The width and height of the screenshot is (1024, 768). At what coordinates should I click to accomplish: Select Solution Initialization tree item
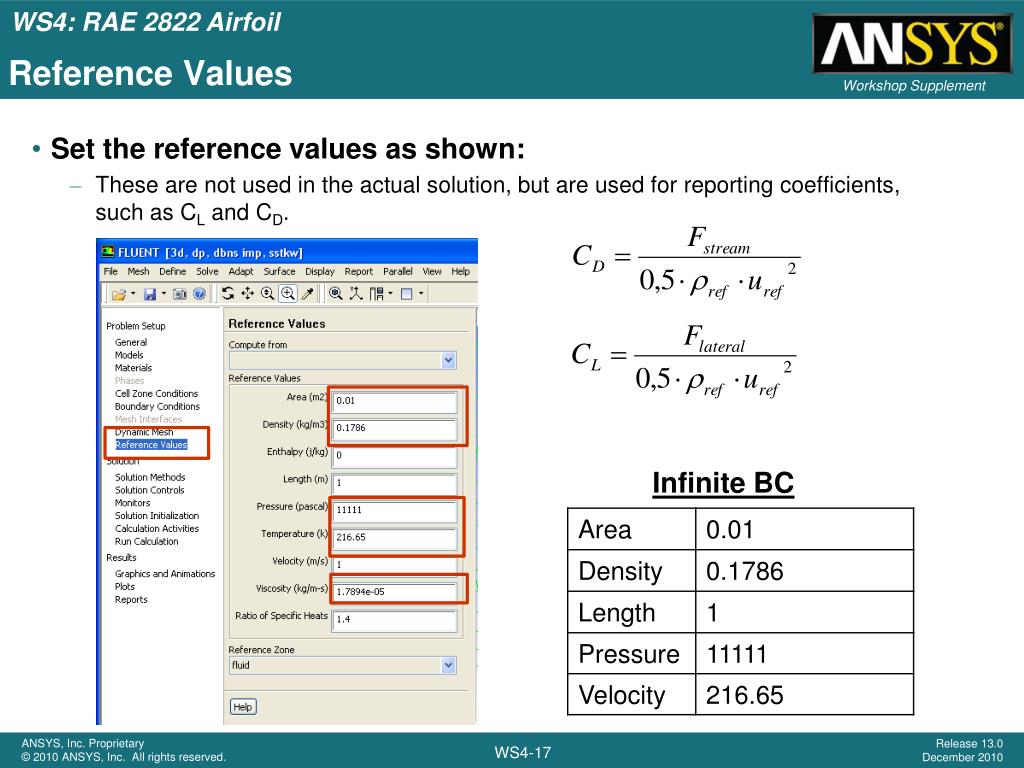(157, 515)
